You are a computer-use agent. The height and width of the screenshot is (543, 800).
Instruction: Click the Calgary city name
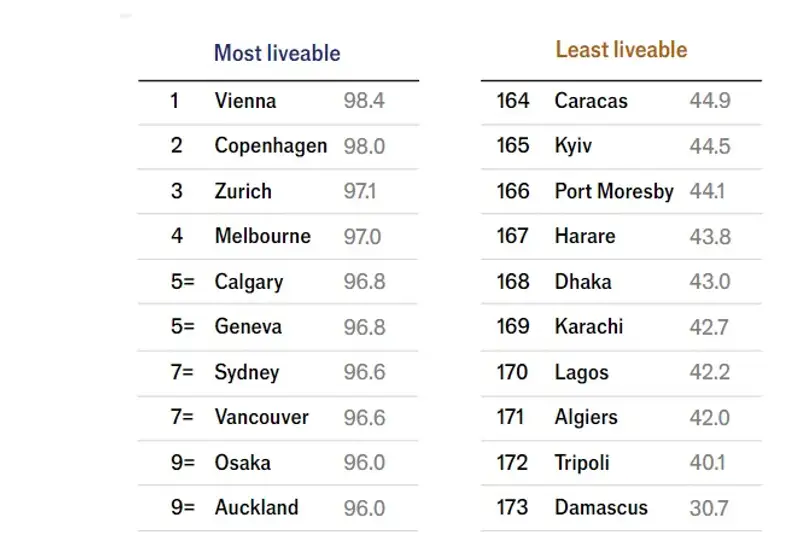coord(248,282)
